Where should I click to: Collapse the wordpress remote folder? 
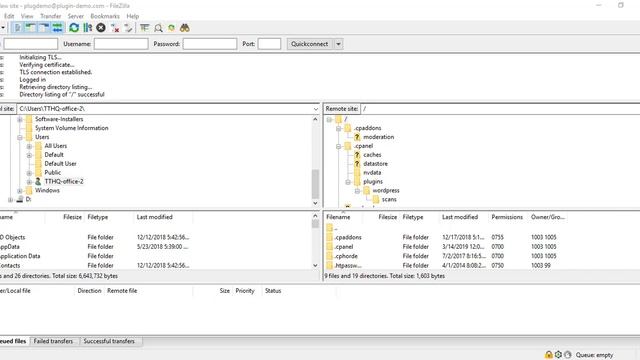[x=357, y=191]
